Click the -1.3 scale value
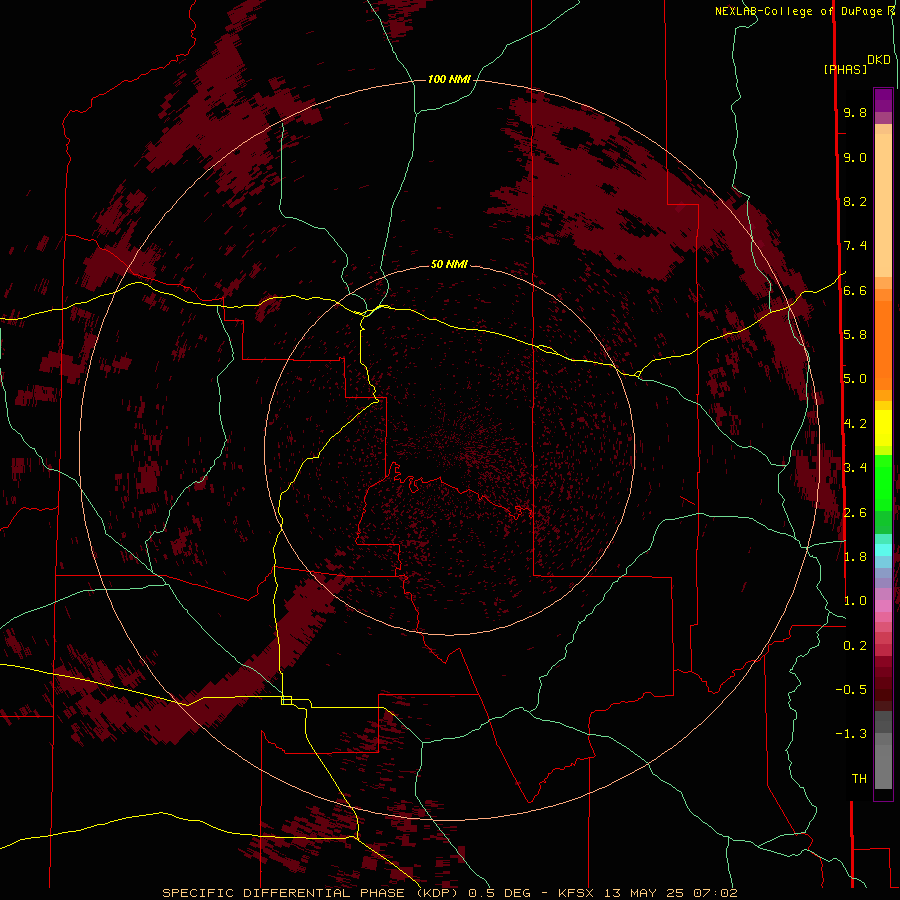The image size is (900, 900). pyautogui.click(x=851, y=734)
